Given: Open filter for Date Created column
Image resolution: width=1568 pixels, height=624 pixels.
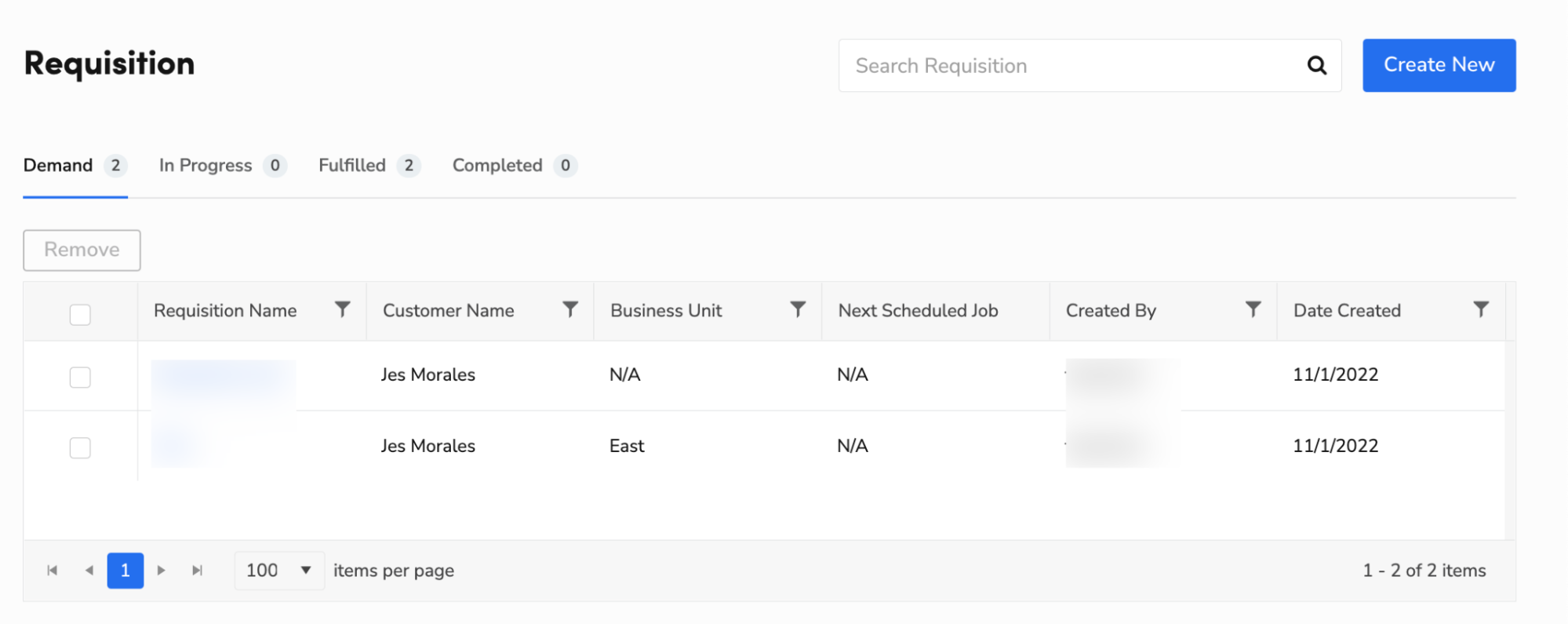Looking at the screenshot, I should click(x=1481, y=309).
